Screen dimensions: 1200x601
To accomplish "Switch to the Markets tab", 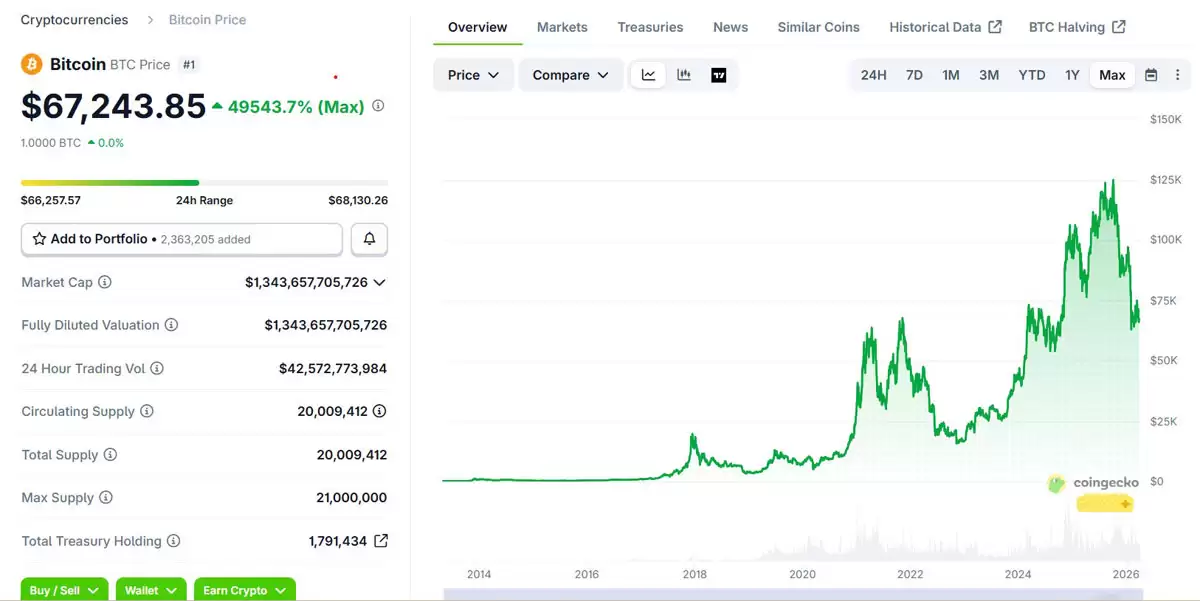I will [562, 27].
